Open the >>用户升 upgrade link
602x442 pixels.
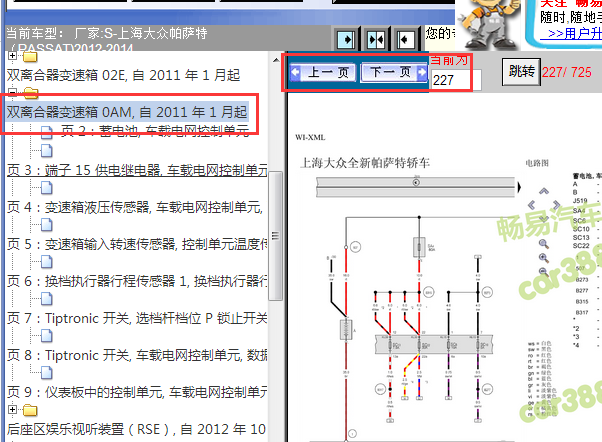click(571, 34)
